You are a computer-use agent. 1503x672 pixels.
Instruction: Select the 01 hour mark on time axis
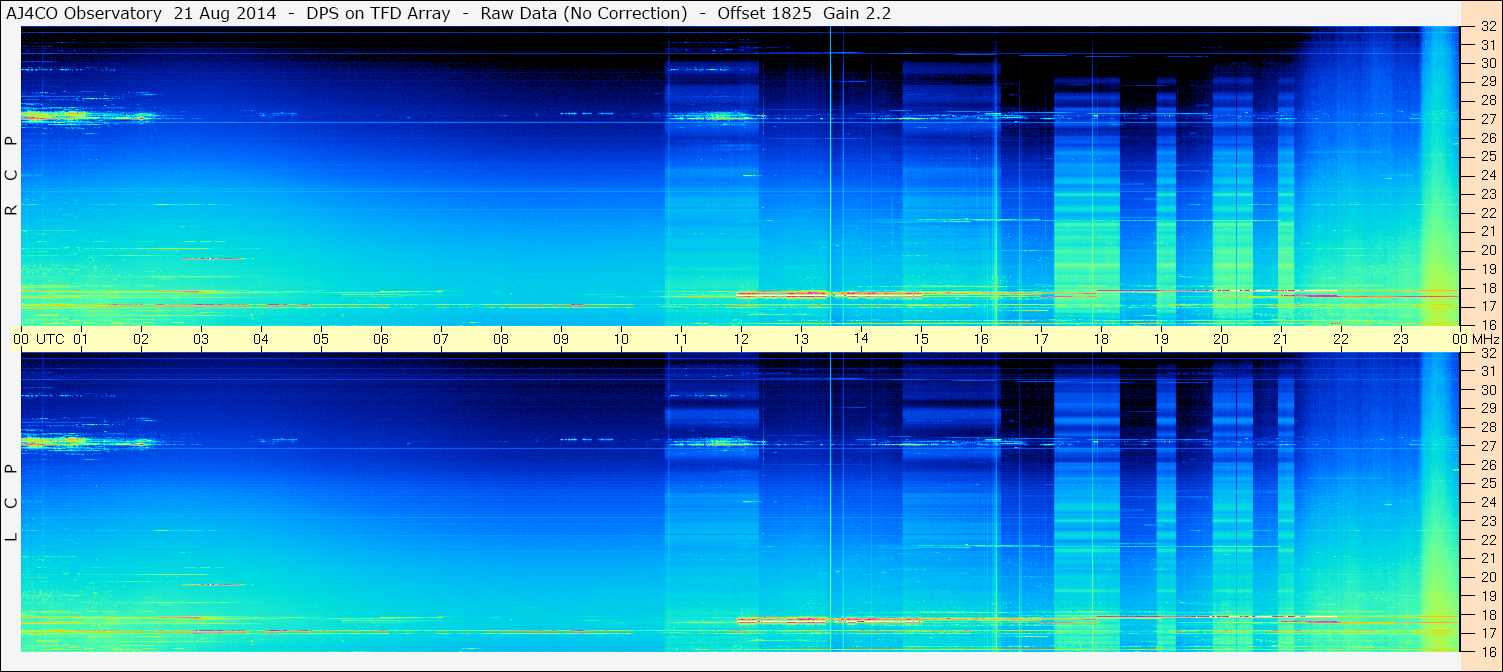(x=81, y=340)
